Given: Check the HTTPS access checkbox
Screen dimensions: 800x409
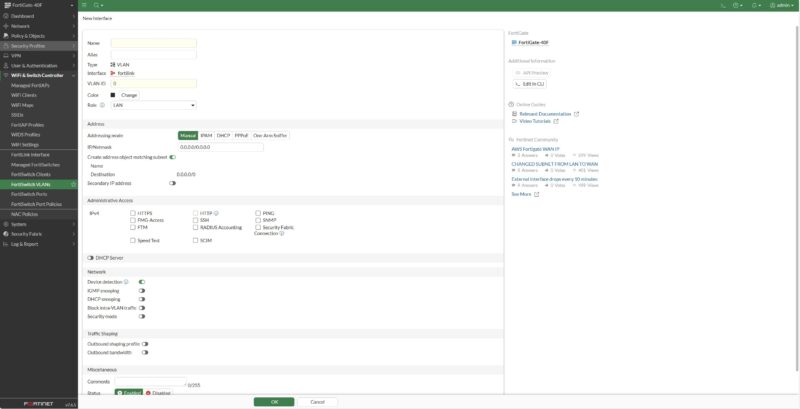Looking at the screenshot, I should [133, 213].
